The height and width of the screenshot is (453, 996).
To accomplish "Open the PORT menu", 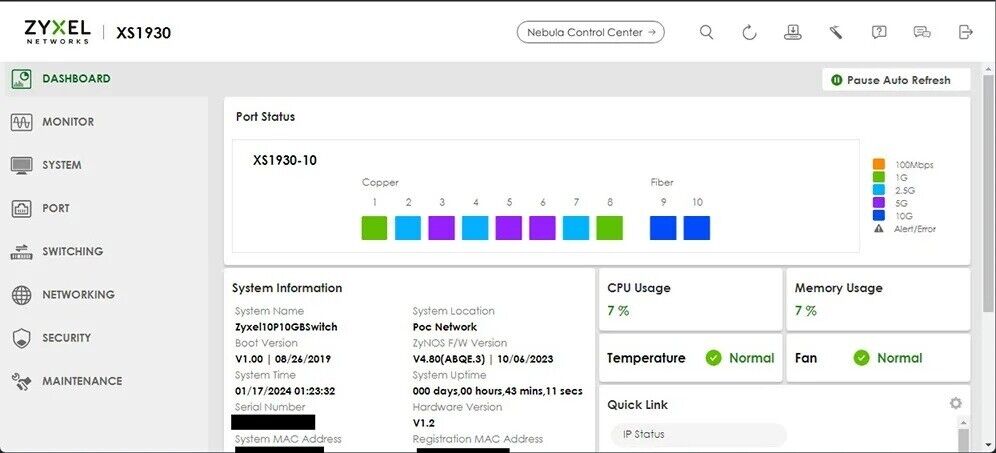I will click(x=56, y=208).
